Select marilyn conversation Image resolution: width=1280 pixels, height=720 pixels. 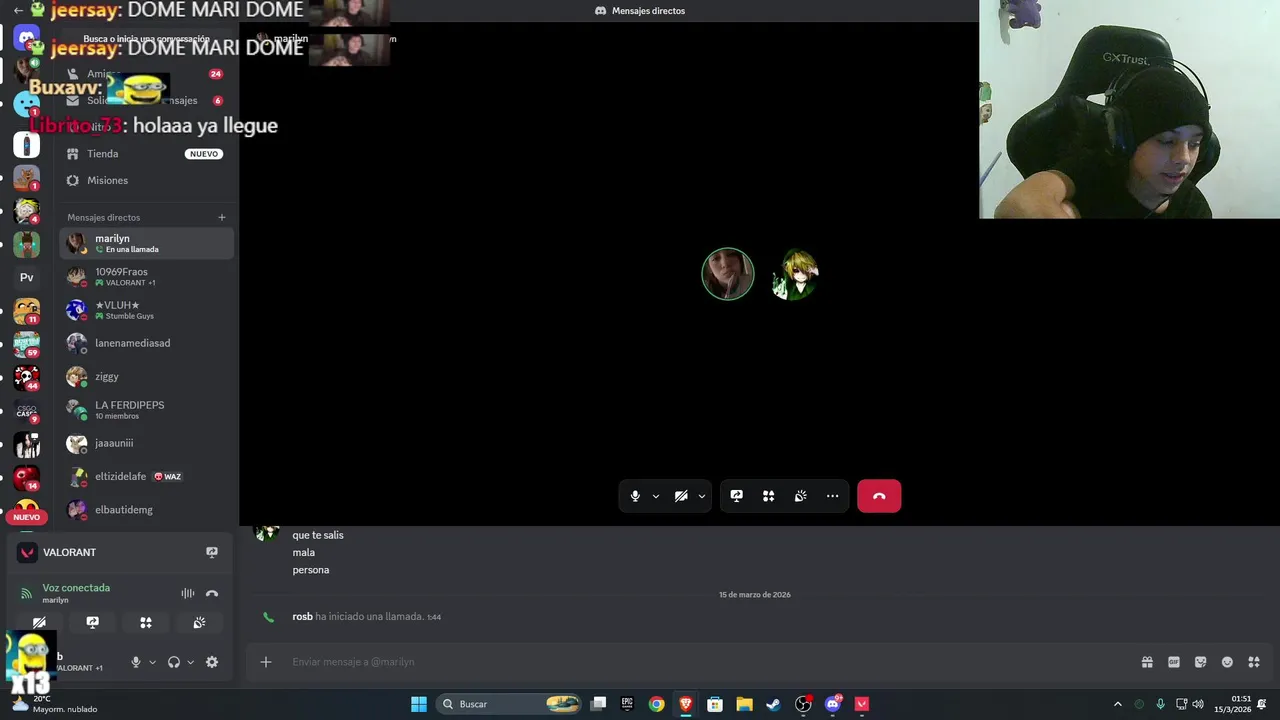click(x=146, y=243)
